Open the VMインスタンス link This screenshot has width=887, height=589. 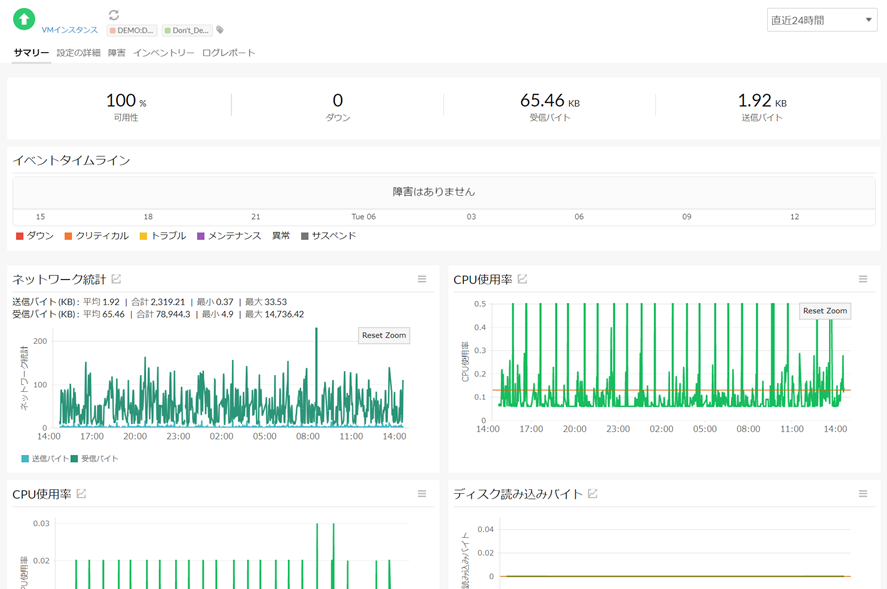pos(70,31)
